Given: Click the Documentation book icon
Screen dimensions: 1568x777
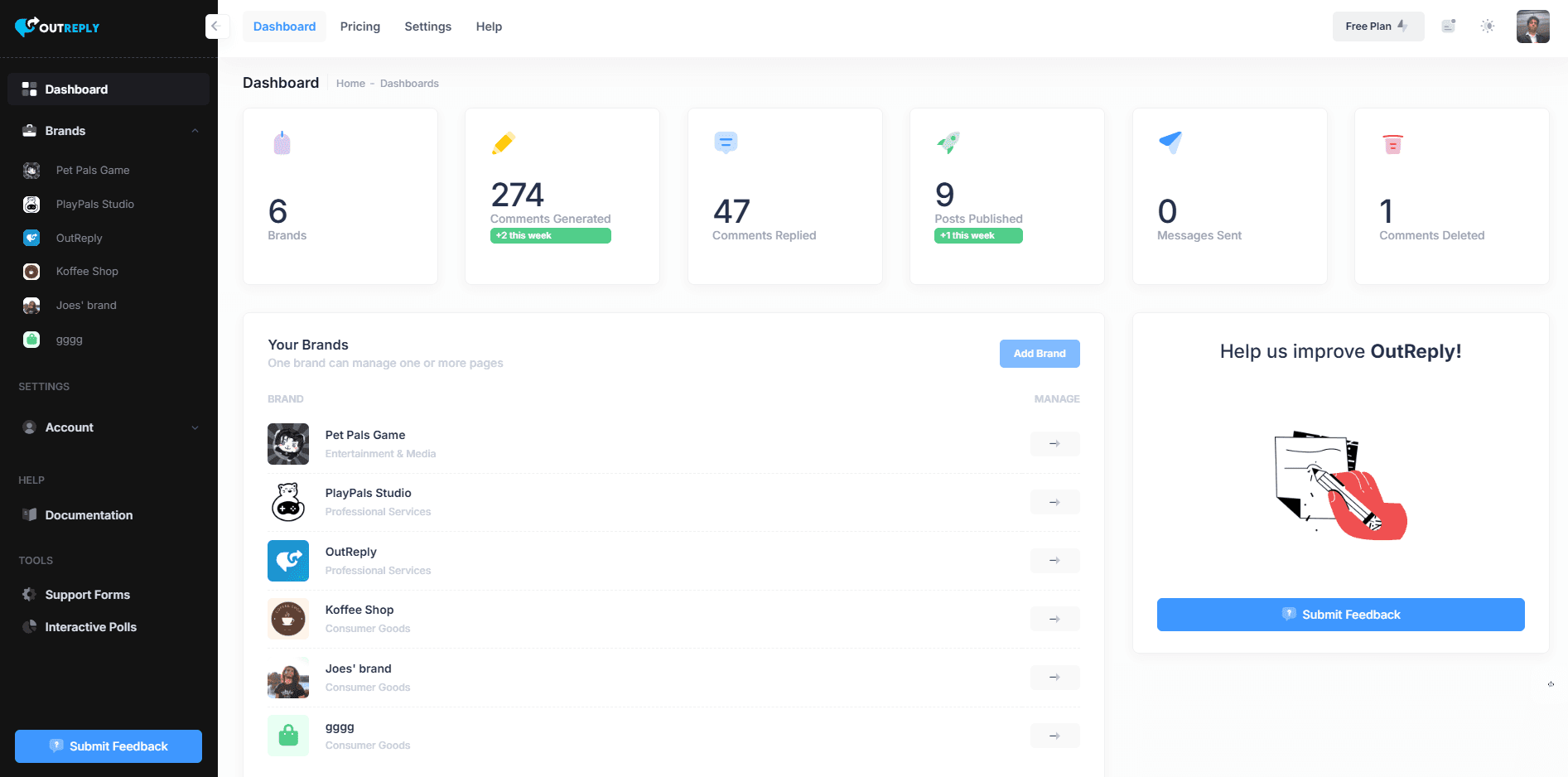Looking at the screenshot, I should click(29, 514).
